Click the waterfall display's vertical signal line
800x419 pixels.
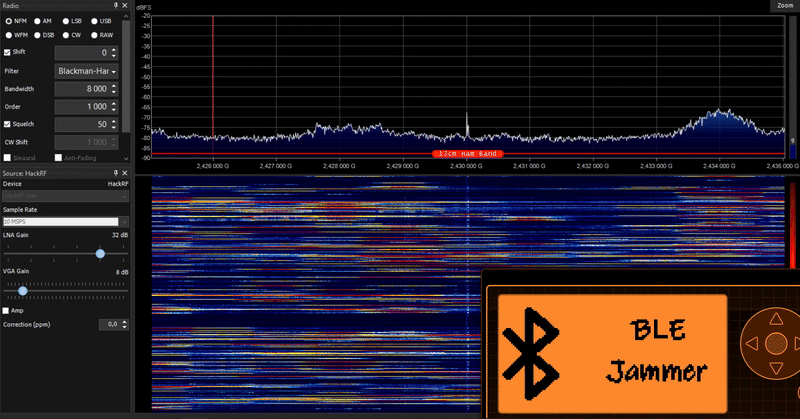click(468, 293)
